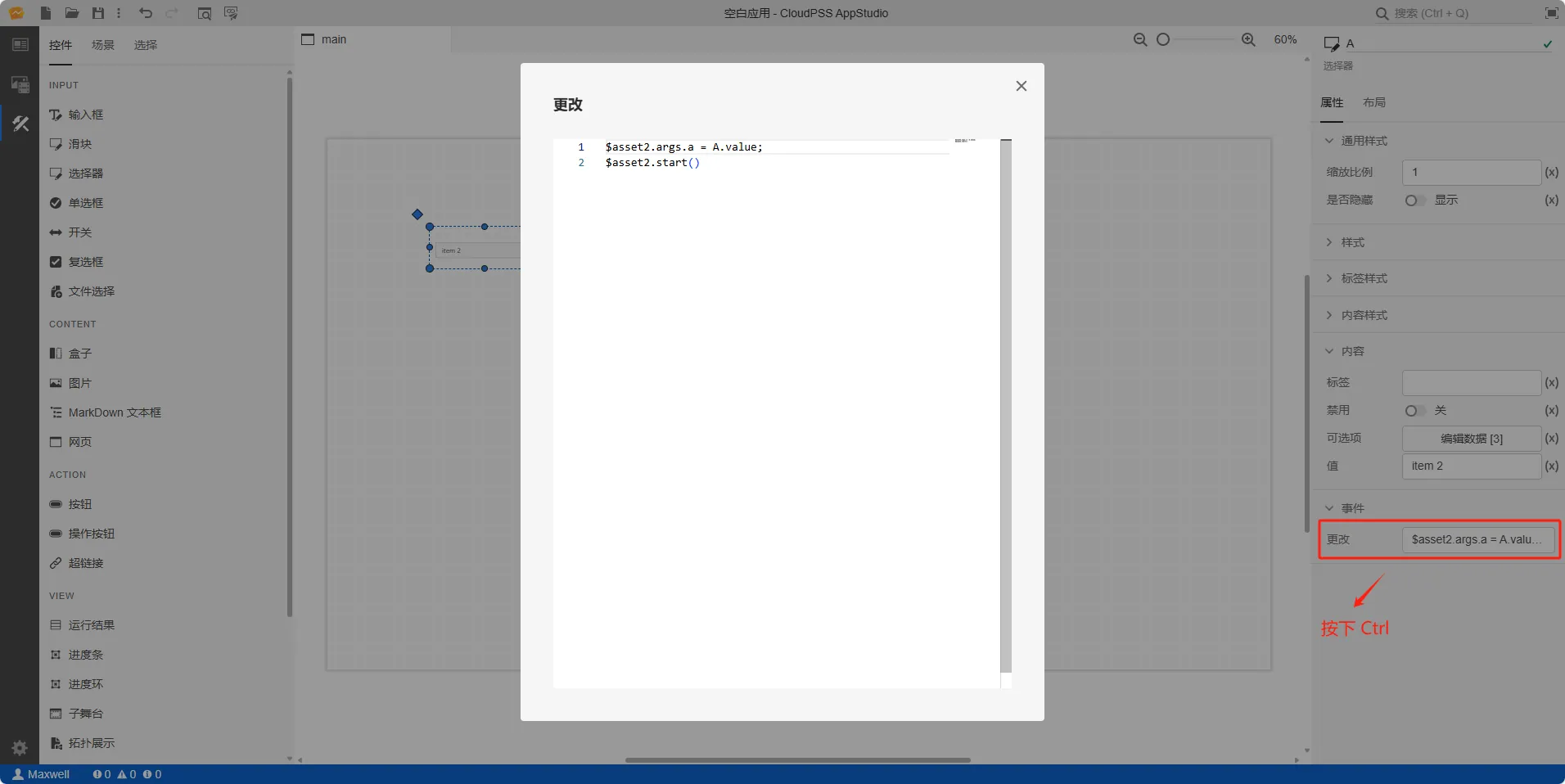Viewport: 1565px width, 784px height.
Task: Click the zoom out magnifier icon
Action: tap(1139, 39)
